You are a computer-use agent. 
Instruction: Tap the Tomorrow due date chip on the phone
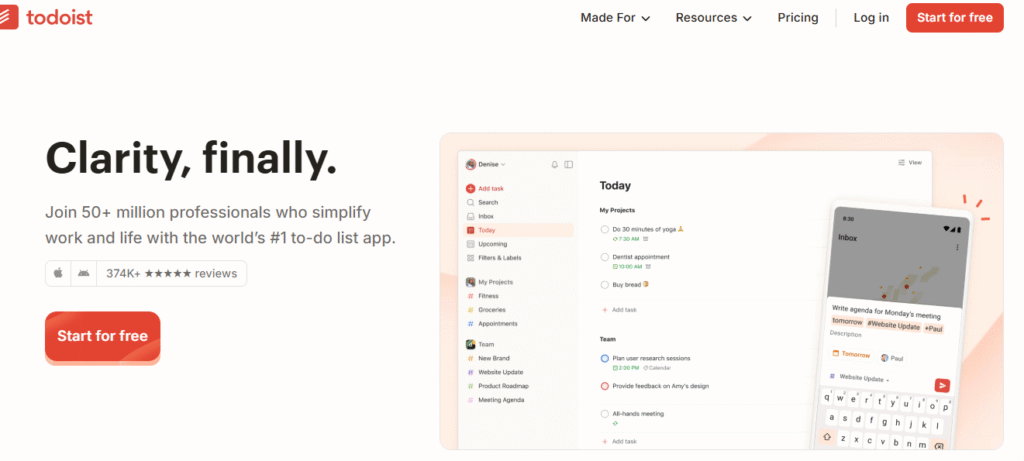pos(852,355)
